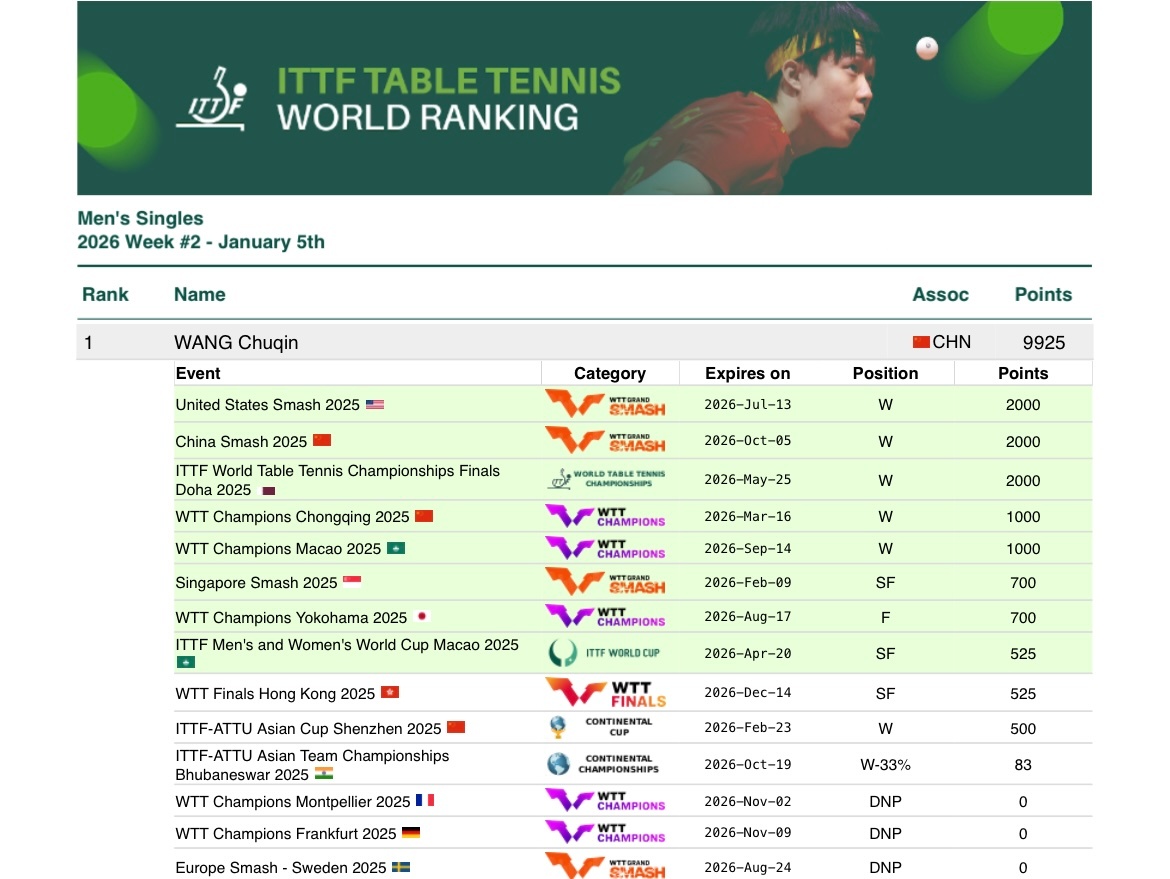The image size is (1170, 879).
Task: Click Macao flag under World Cup Macao 2025
Action: coord(185,662)
